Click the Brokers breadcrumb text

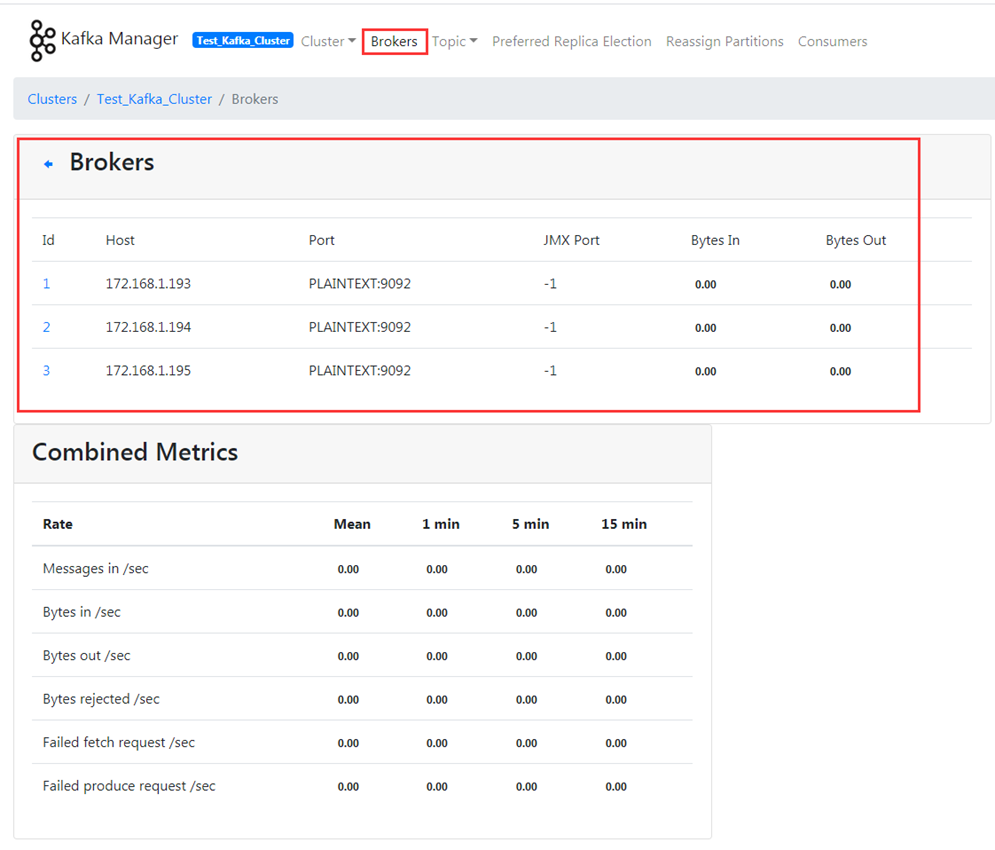tap(254, 99)
